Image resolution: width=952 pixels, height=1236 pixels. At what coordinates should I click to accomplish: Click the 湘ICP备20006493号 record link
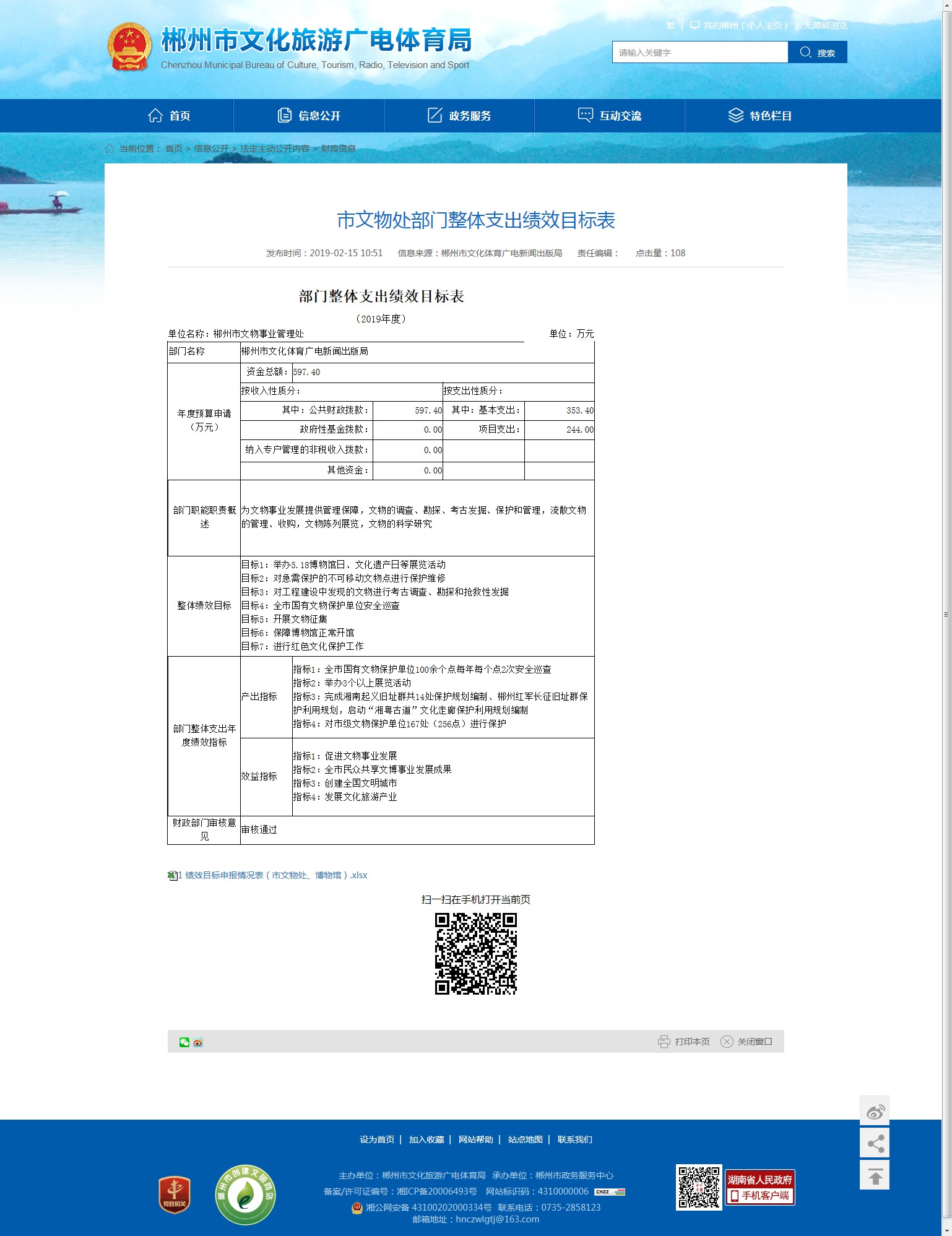click(x=436, y=1191)
